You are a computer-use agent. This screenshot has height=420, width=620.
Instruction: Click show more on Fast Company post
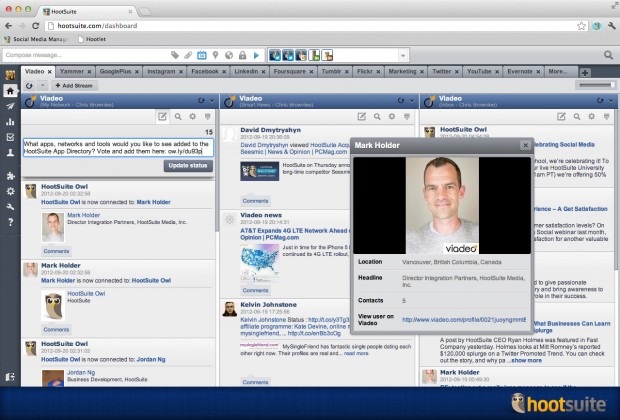tap(526, 361)
